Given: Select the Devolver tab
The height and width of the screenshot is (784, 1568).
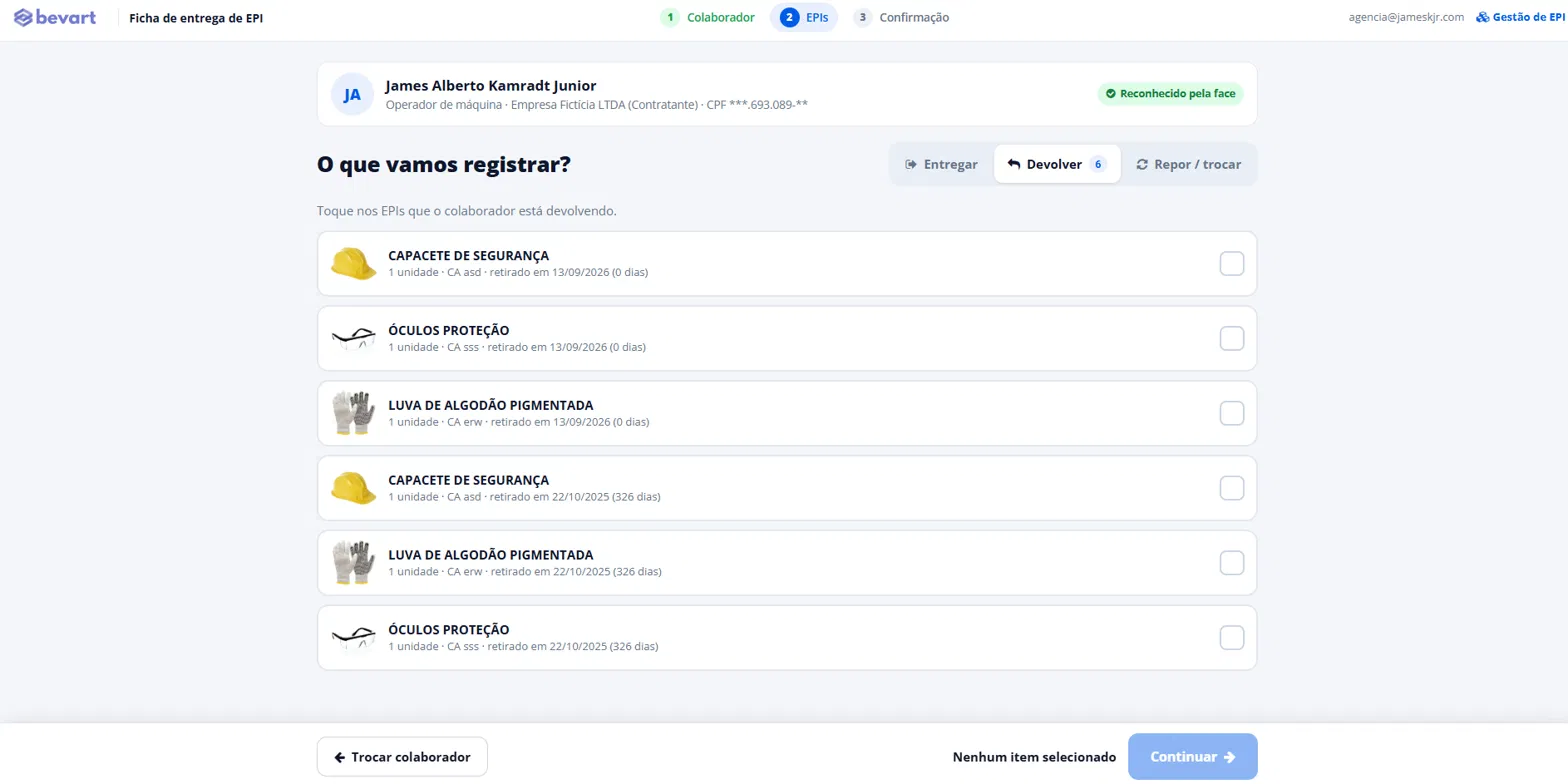Looking at the screenshot, I should pyautogui.click(x=1057, y=164).
